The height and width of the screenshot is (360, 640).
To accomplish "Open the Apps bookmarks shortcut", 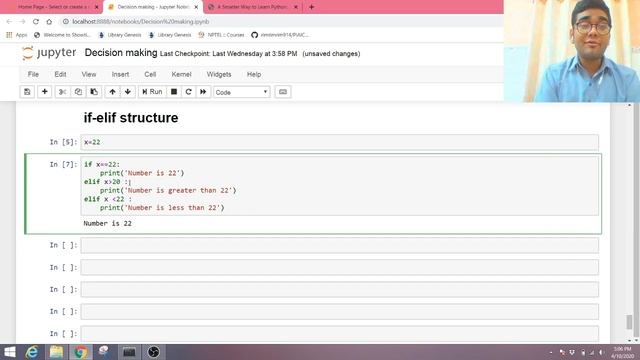I will click(x=17, y=35).
